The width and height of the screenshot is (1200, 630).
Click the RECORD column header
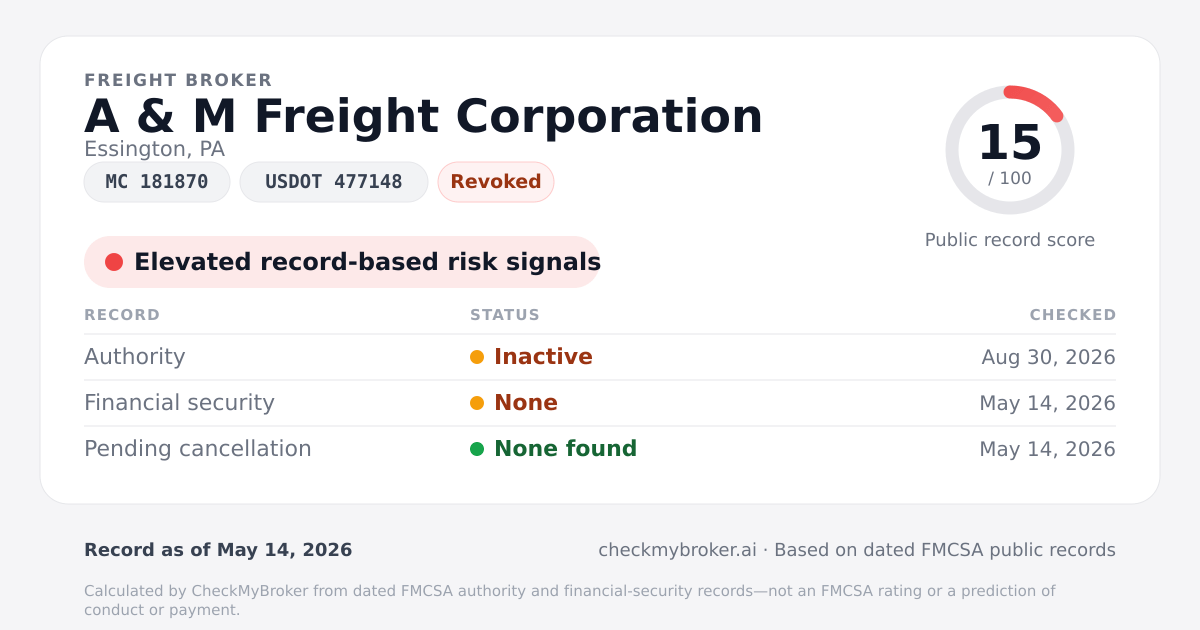pyautogui.click(x=122, y=315)
